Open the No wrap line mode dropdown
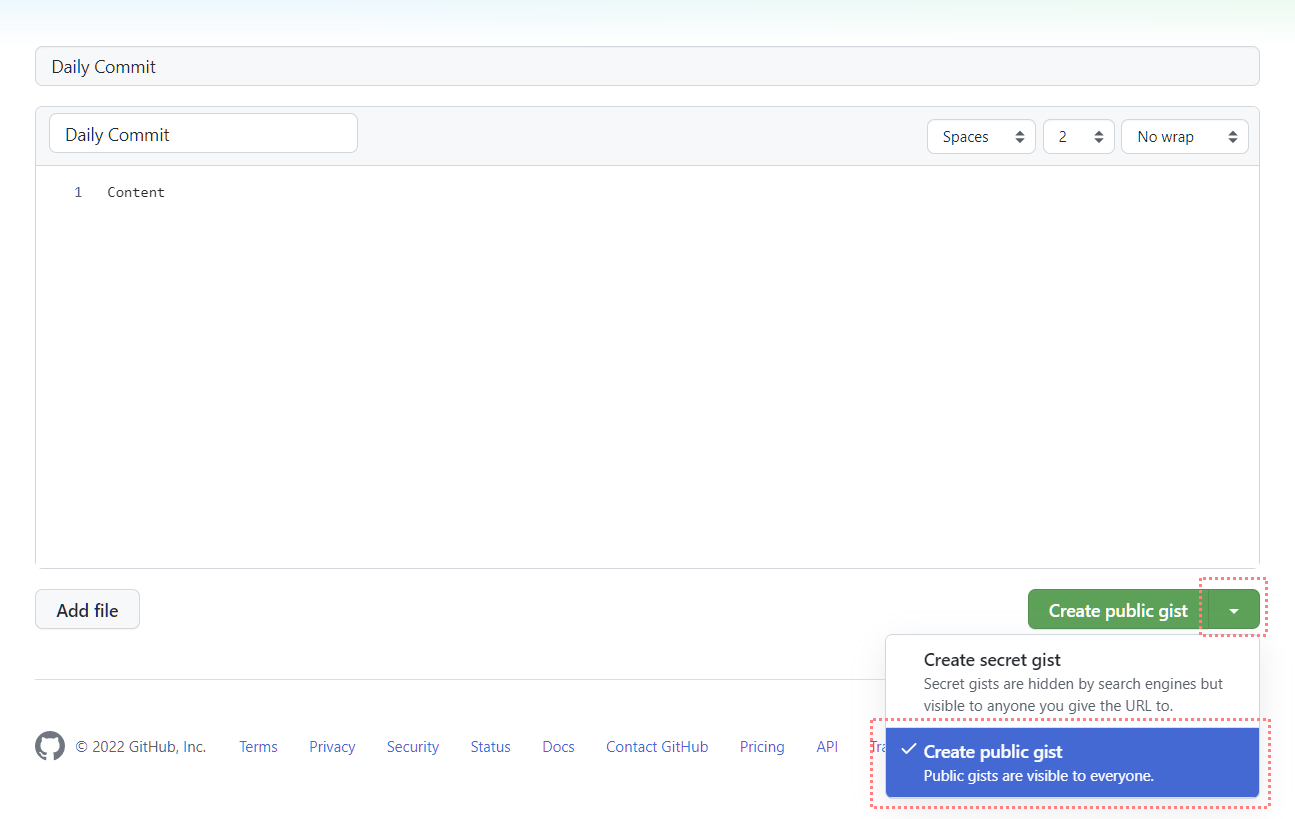 [1185, 137]
